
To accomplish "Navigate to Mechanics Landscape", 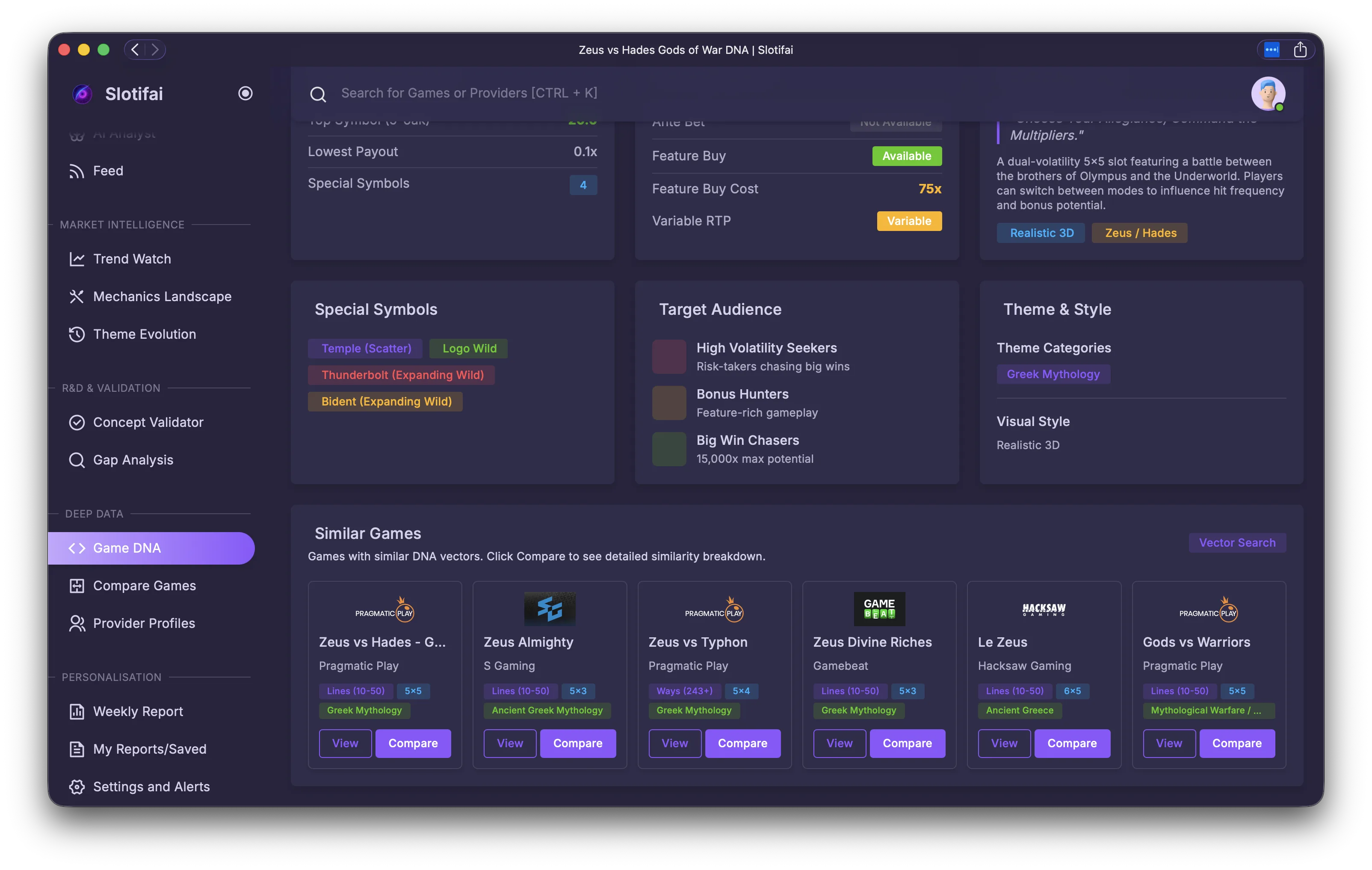I will (151, 297).
